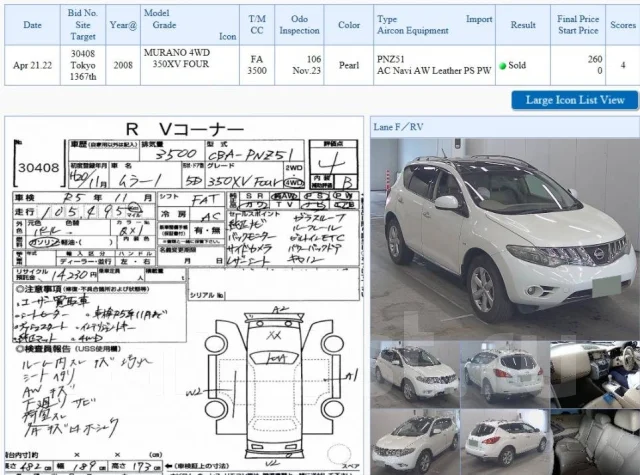Click the MURANO 4WD 350XV FOUR cell
Image resolution: width=640 pixels, height=475 pixels.
point(190,65)
